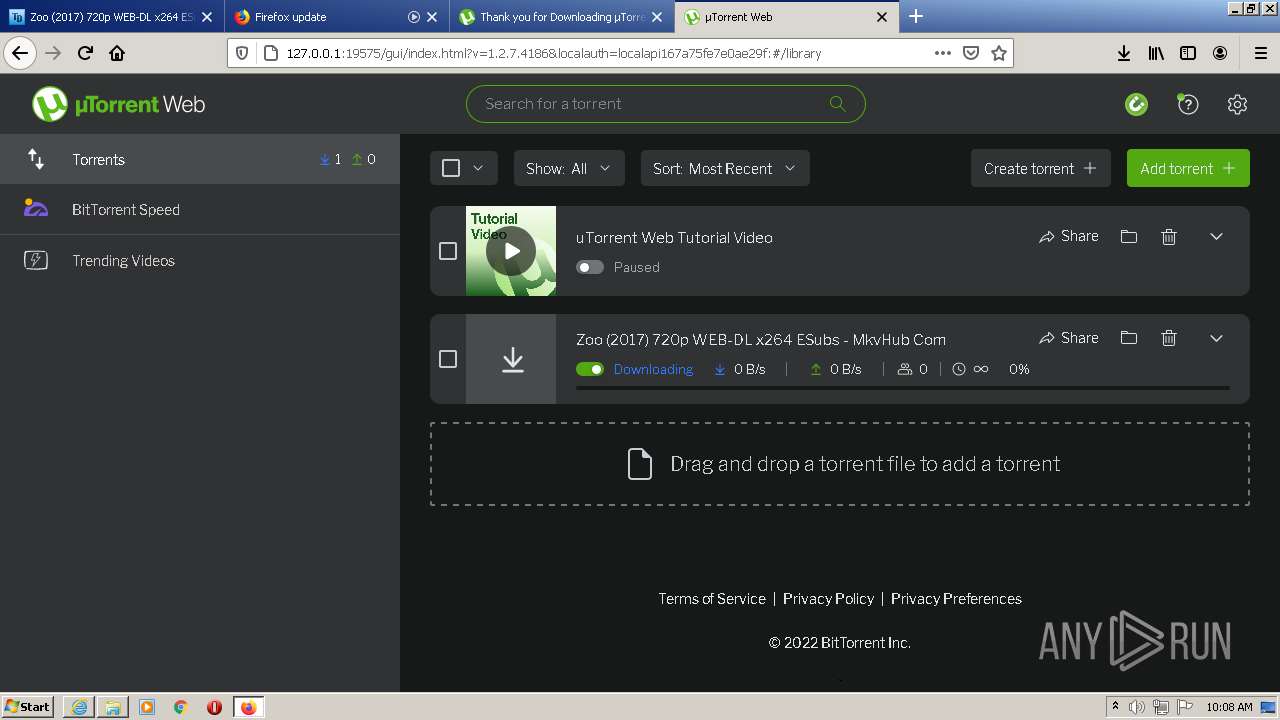The width and height of the screenshot is (1280, 720).
Task: Click the taskbar clock 10:08 AM
Action: (1229, 707)
